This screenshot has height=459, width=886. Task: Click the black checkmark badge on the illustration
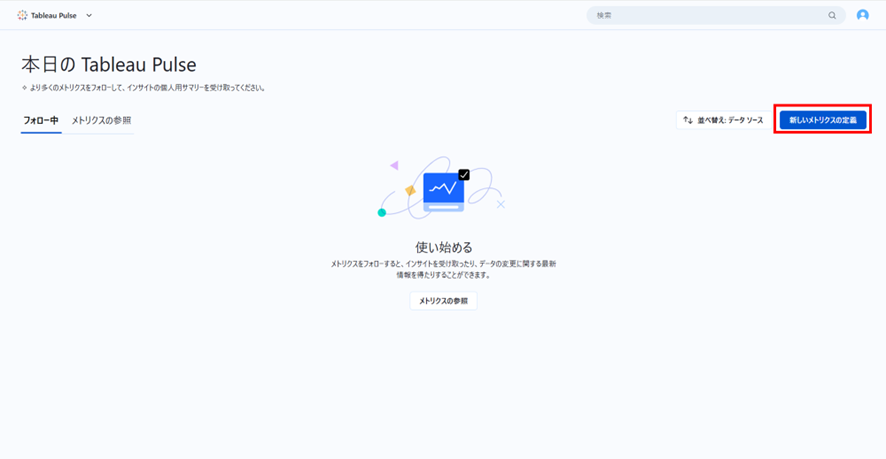[464, 174]
